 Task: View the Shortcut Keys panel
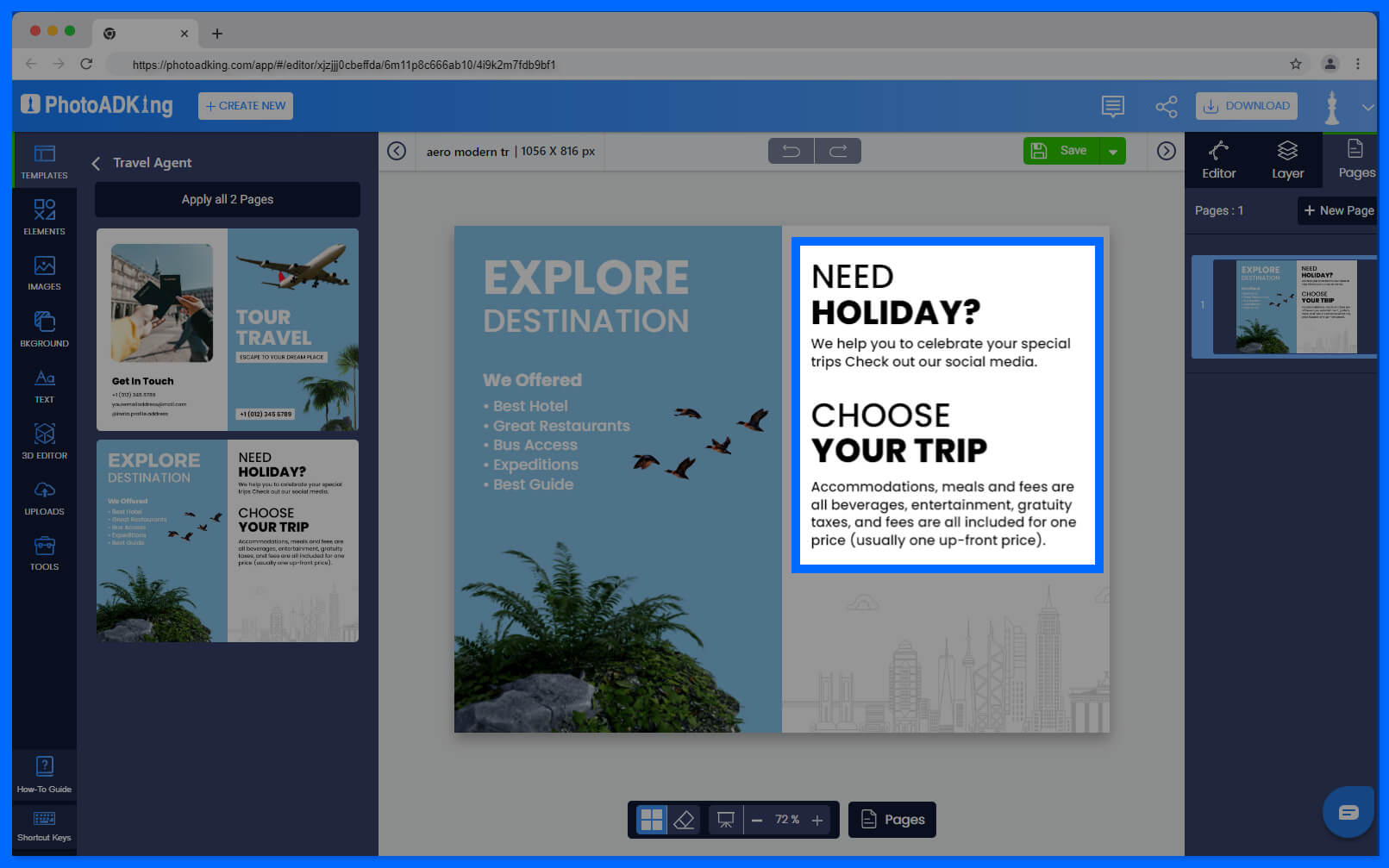tap(44, 825)
